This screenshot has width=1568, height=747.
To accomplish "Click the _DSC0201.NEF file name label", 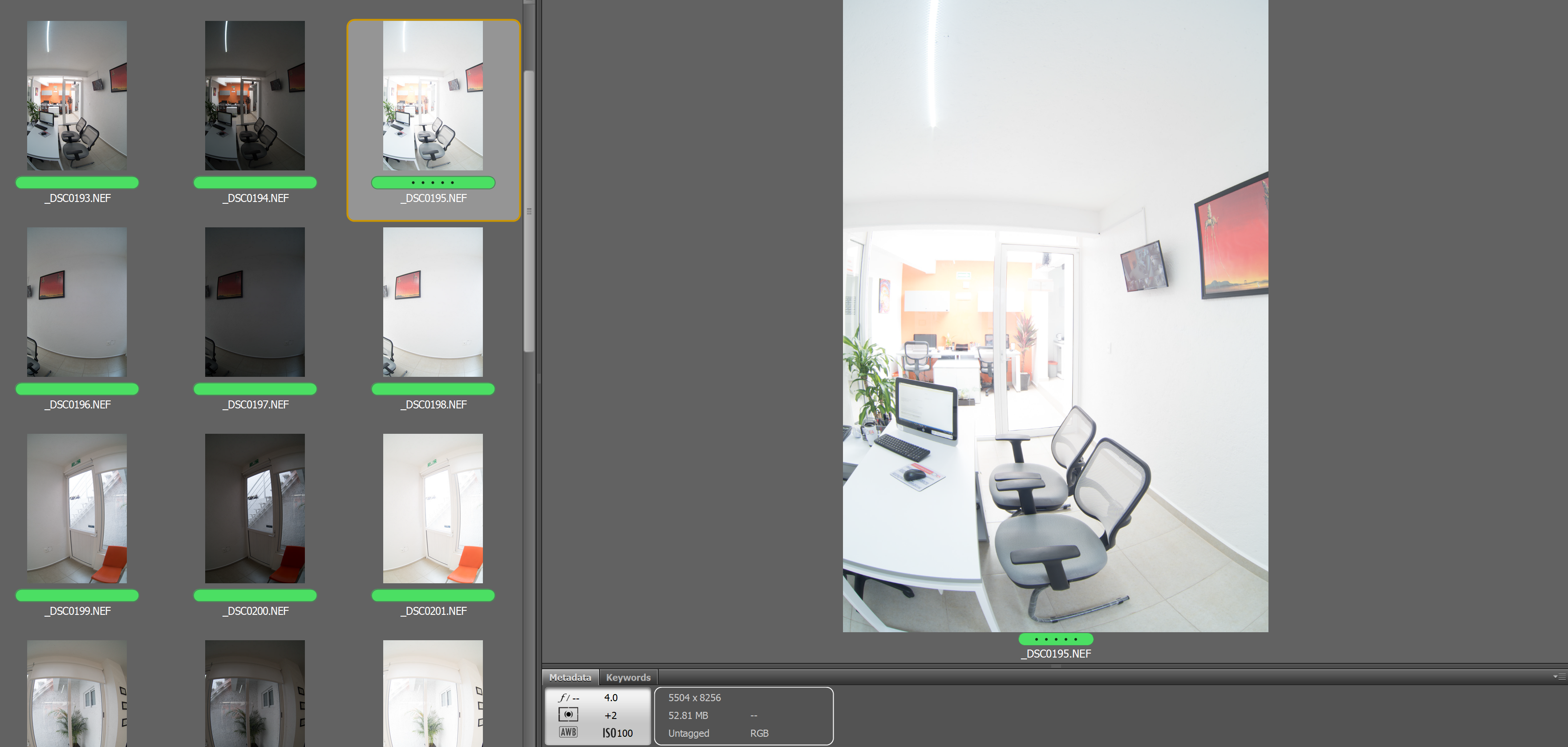I will click(x=434, y=611).
